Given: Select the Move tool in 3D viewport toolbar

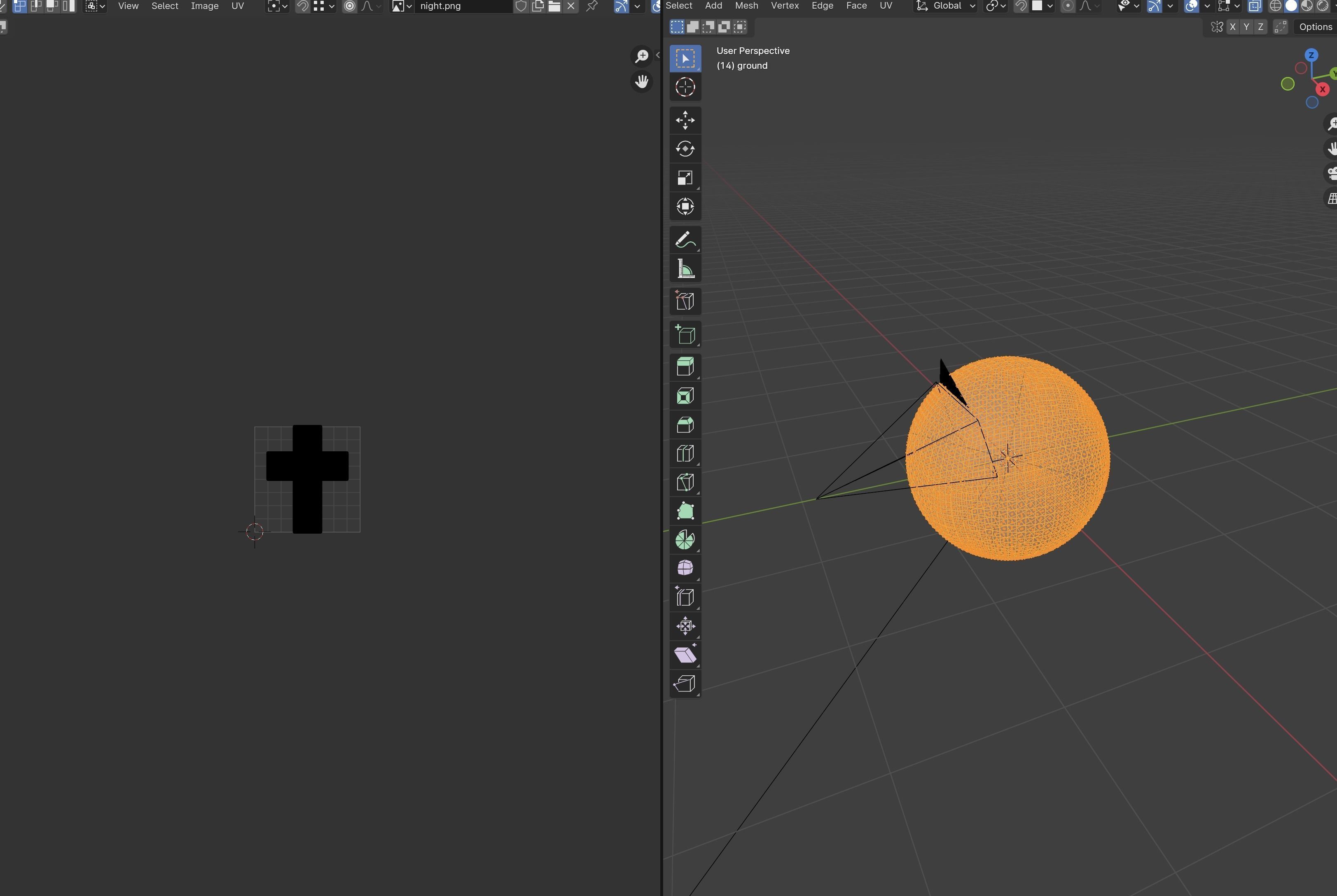Looking at the screenshot, I should (x=685, y=120).
